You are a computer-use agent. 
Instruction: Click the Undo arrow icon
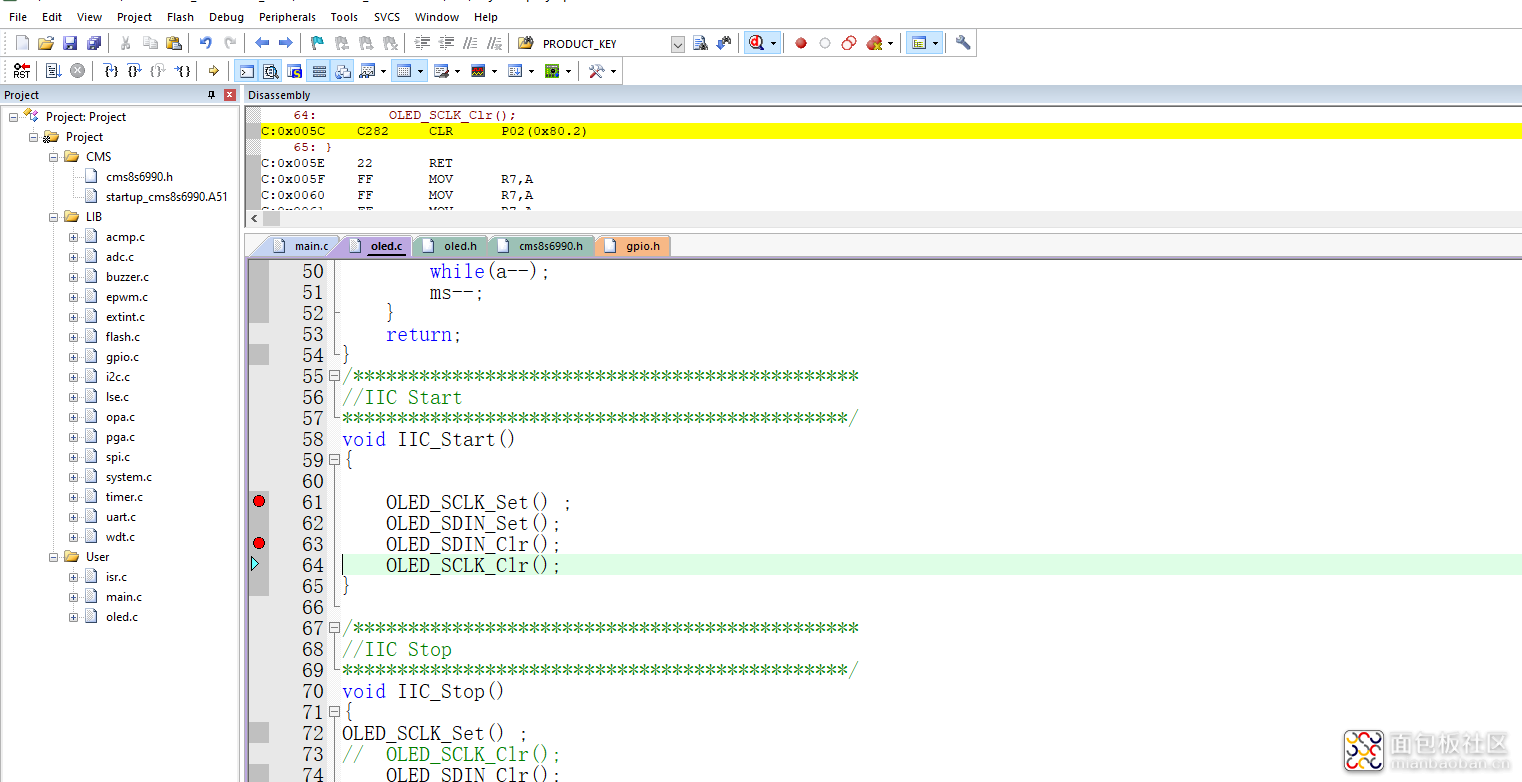point(206,43)
